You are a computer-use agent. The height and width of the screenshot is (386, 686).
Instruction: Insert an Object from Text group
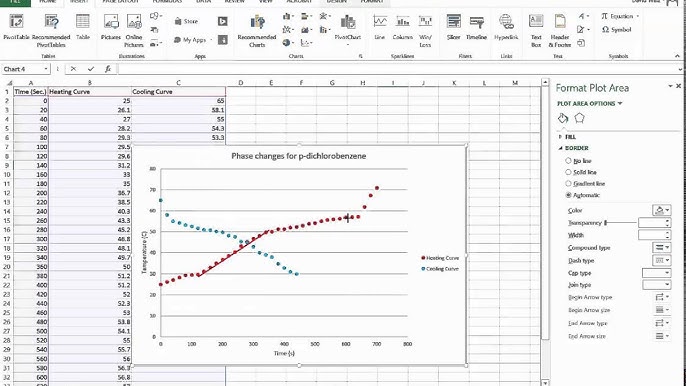[x=581, y=43]
